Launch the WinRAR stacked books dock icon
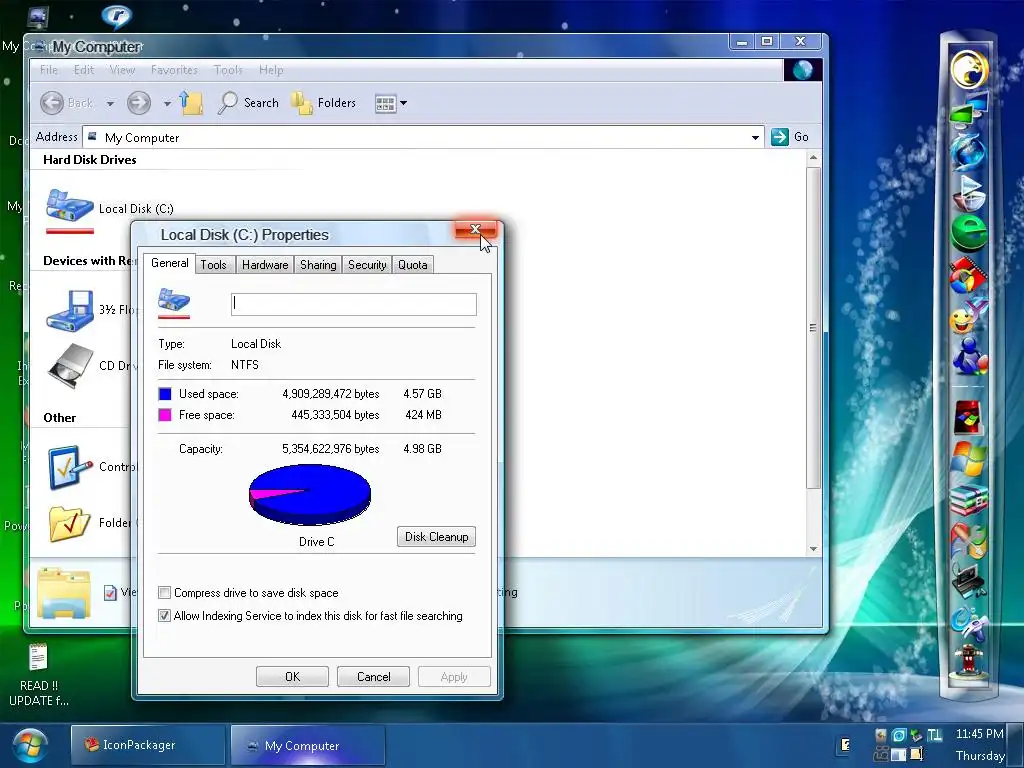 [968, 500]
